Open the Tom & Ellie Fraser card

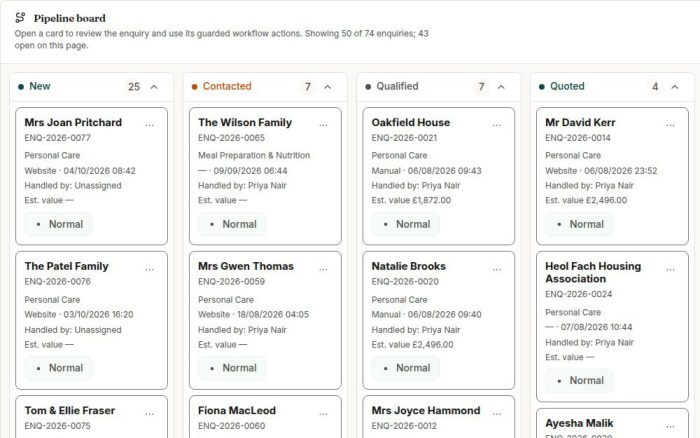(92, 417)
